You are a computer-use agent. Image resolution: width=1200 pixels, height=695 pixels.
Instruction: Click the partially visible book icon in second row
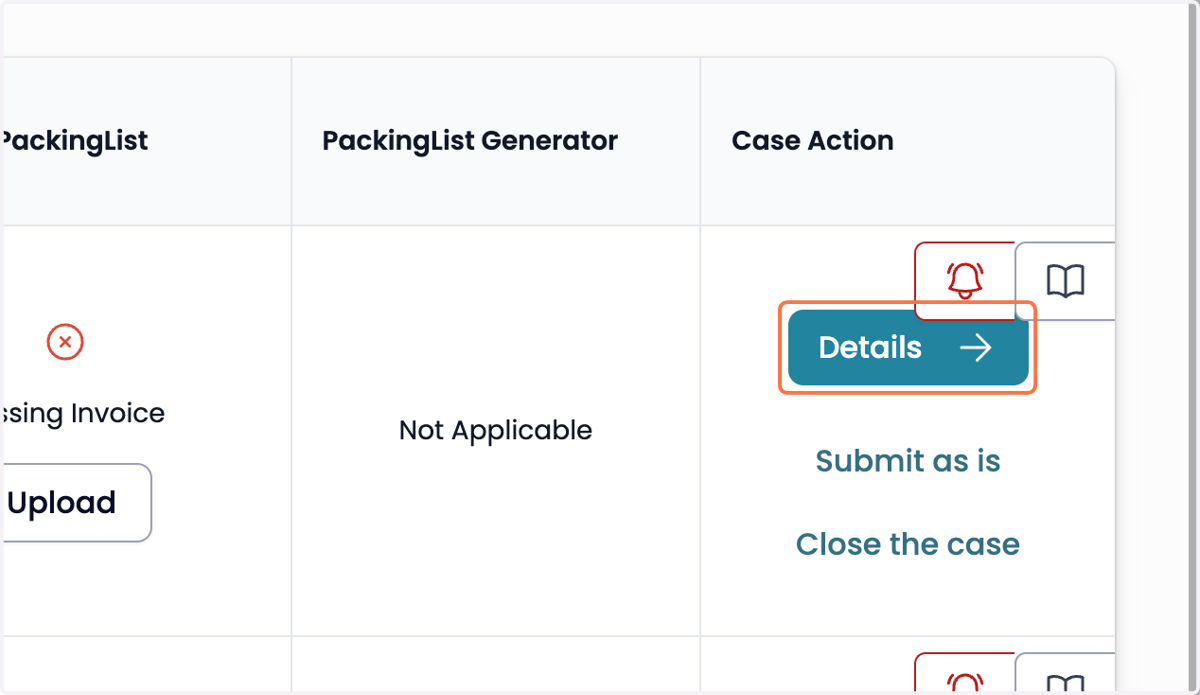[x=1065, y=683]
